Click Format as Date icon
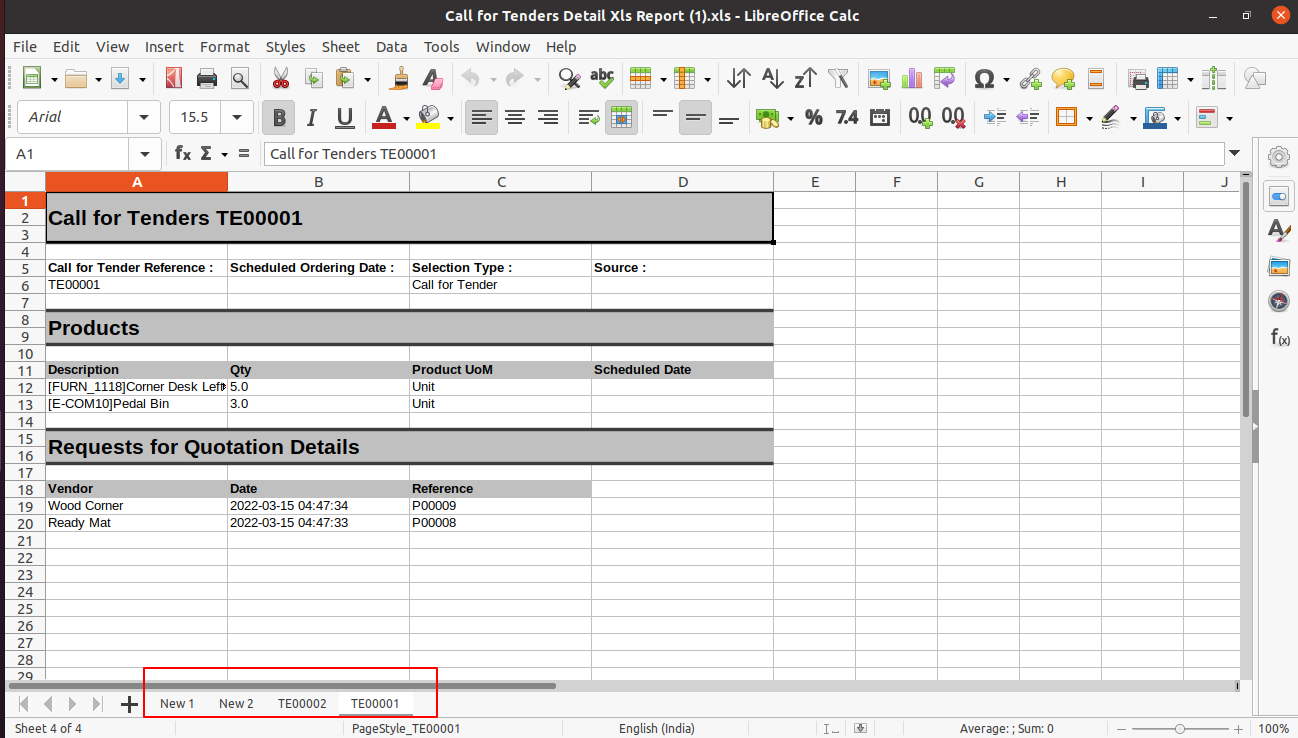This screenshot has width=1298, height=738. click(880, 117)
